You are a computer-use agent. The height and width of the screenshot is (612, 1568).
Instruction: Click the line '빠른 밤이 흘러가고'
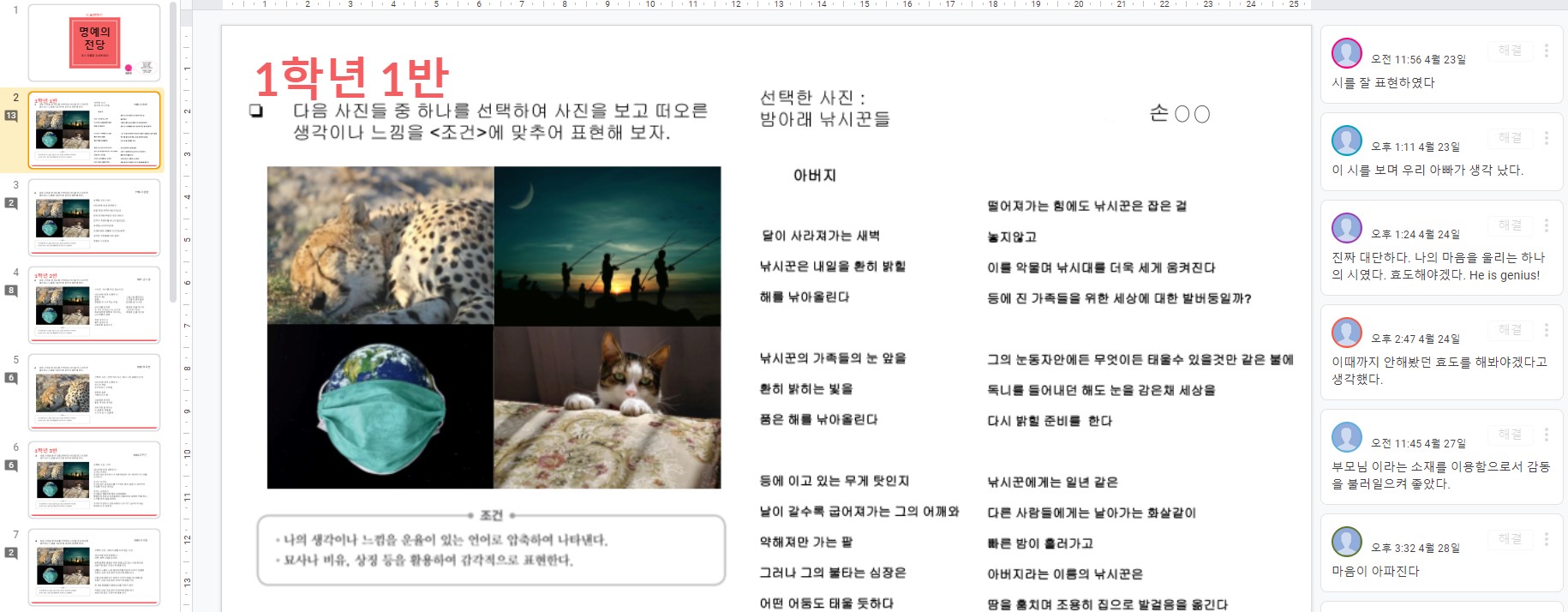(1040, 544)
